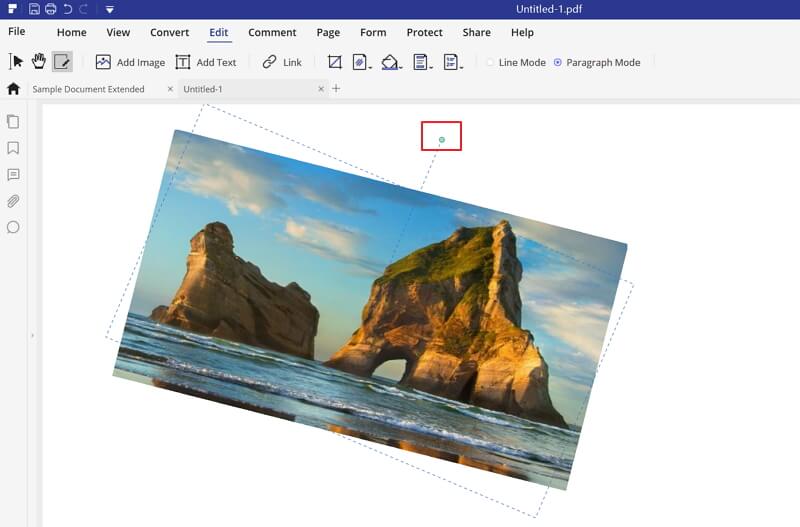
Task: Switch to the Home tab
Action: pyautogui.click(x=71, y=32)
